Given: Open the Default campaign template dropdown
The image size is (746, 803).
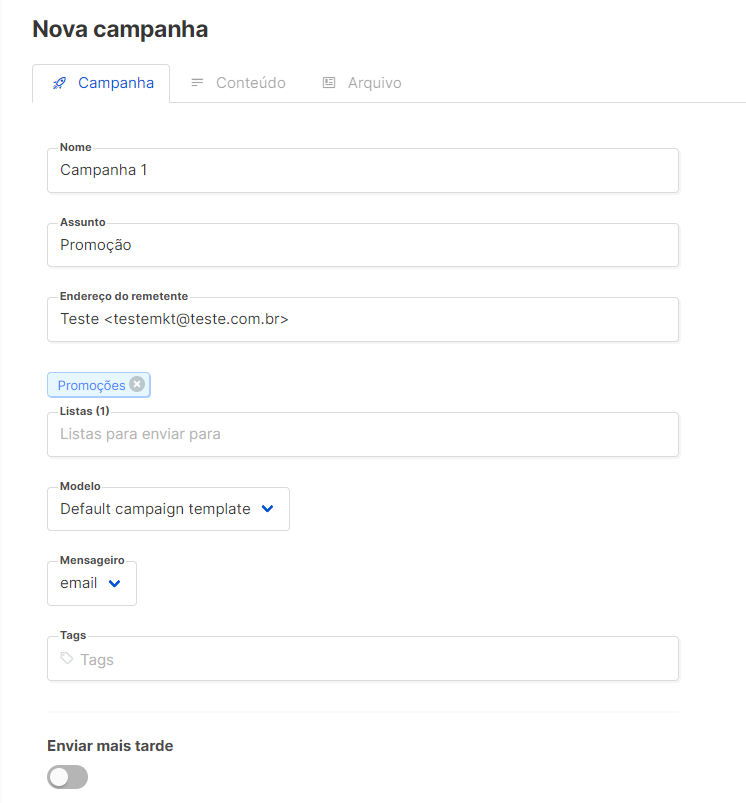Looking at the screenshot, I should tap(156, 509).
